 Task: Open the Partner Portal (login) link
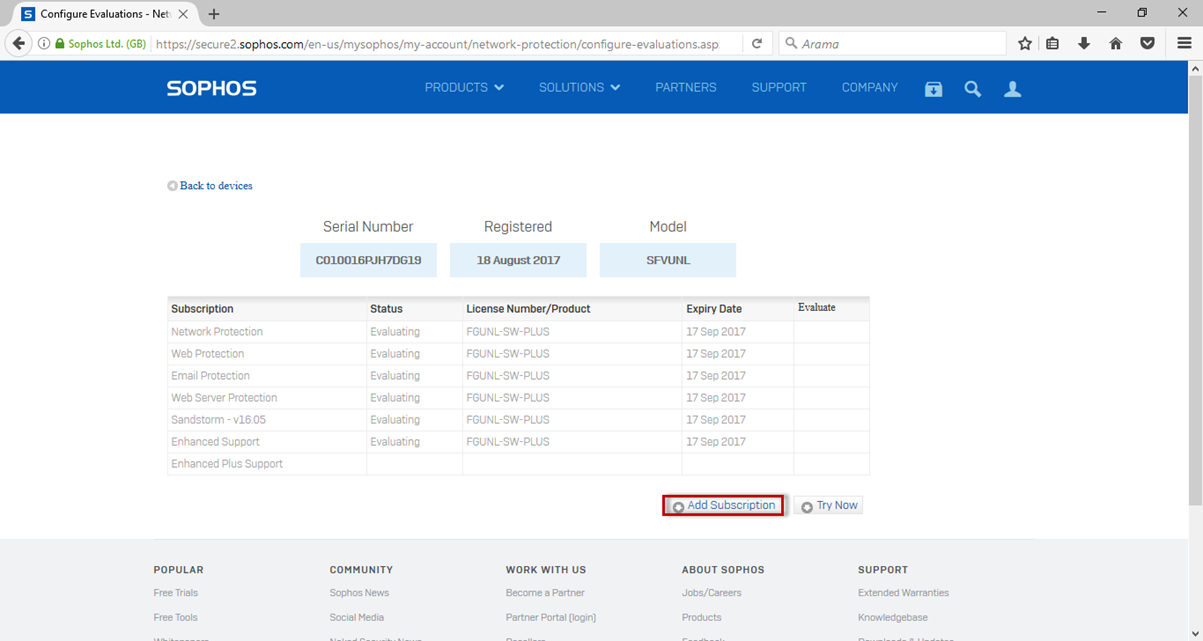point(551,618)
